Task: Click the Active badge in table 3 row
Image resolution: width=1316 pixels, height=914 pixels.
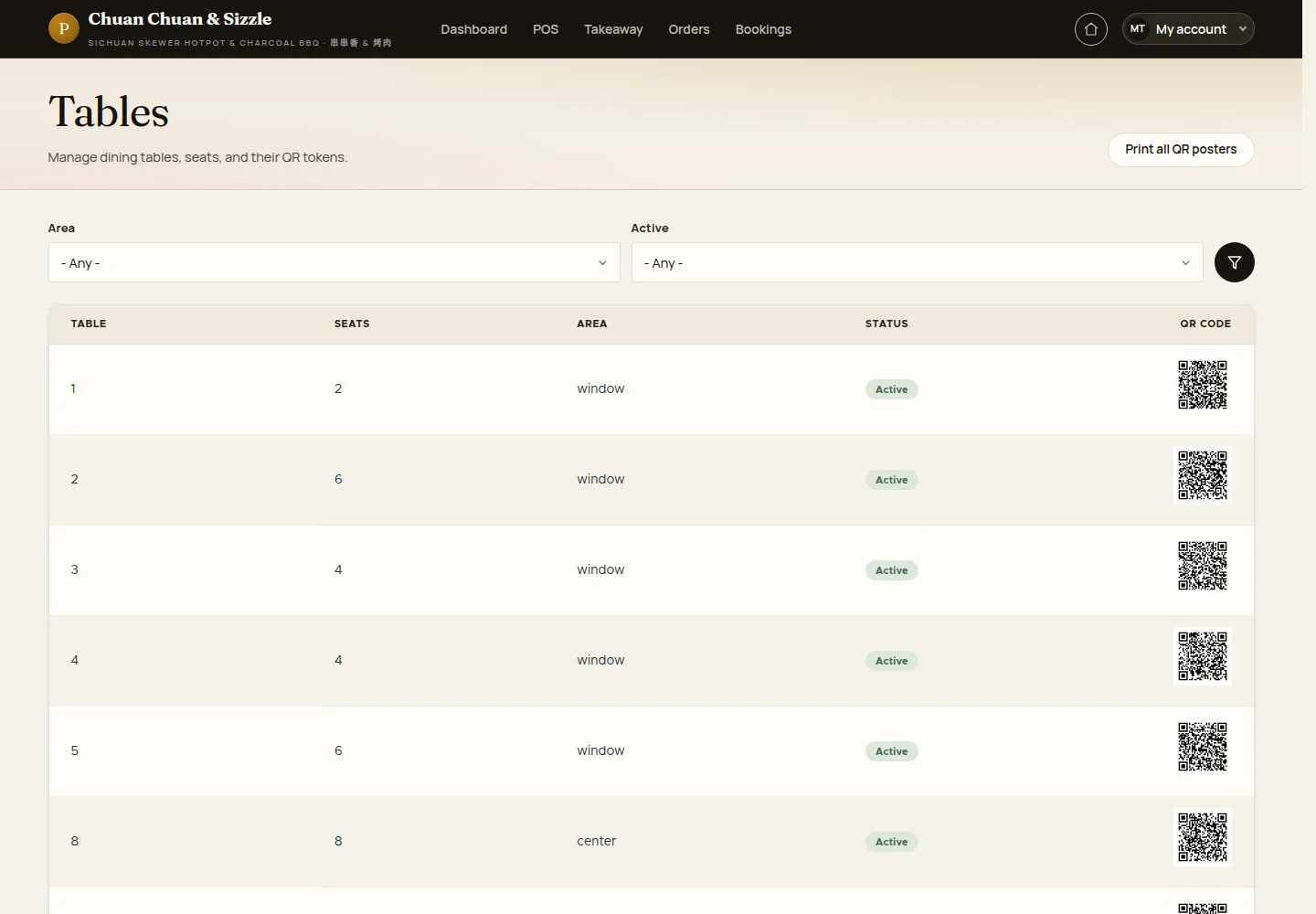Action: point(891,570)
